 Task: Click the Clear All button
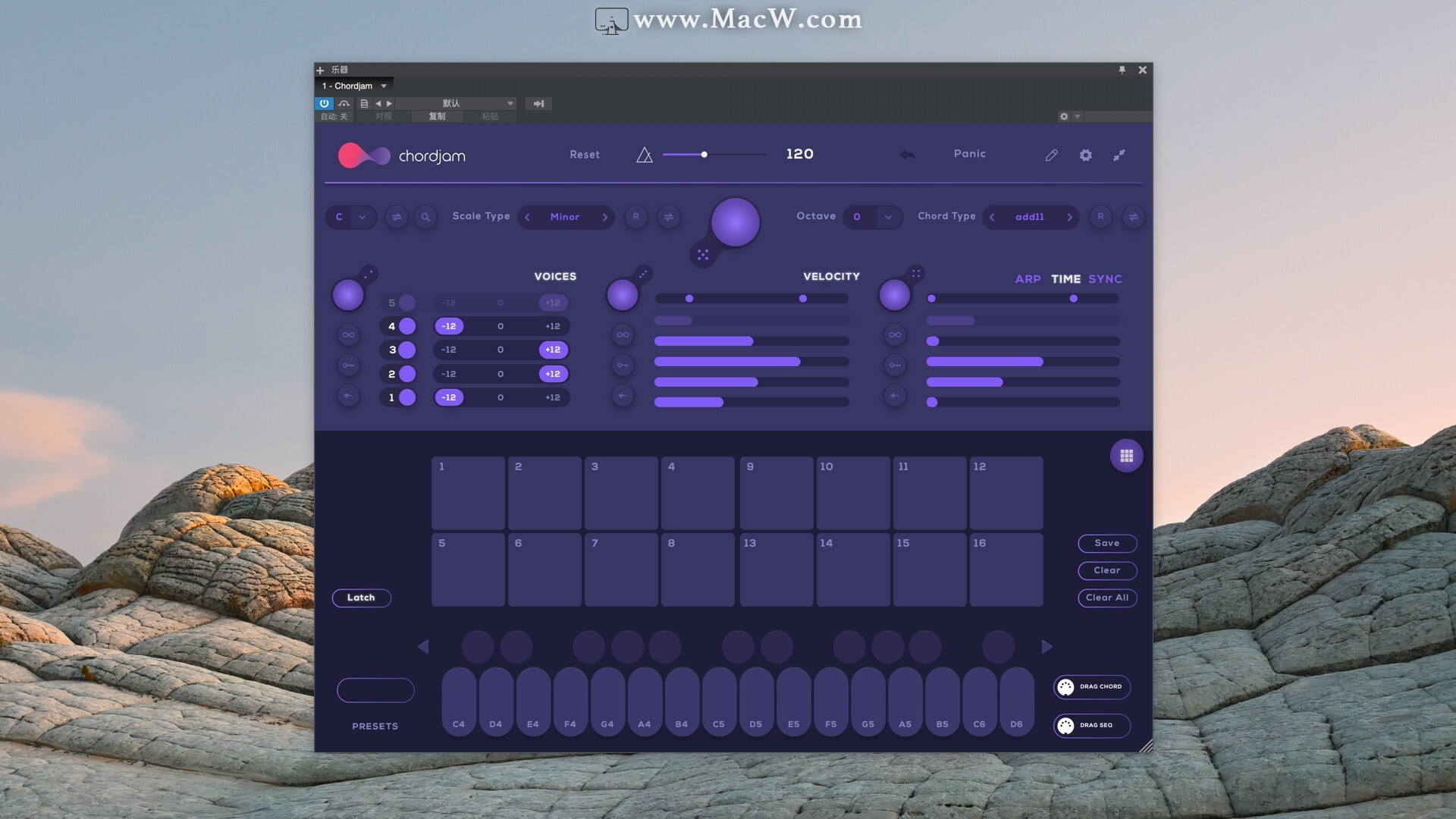[x=1107, y=598]
